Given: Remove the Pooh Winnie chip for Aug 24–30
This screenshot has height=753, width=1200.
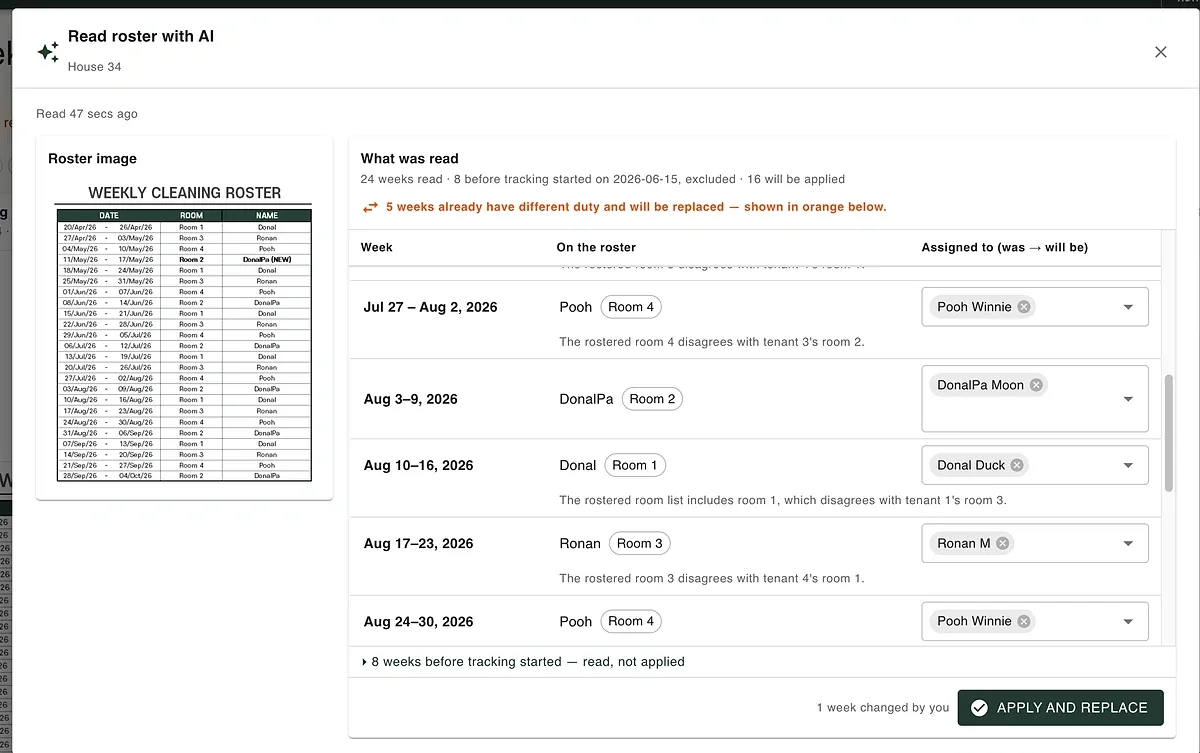Looking at the screenshot, I should tap(1024, 621).
